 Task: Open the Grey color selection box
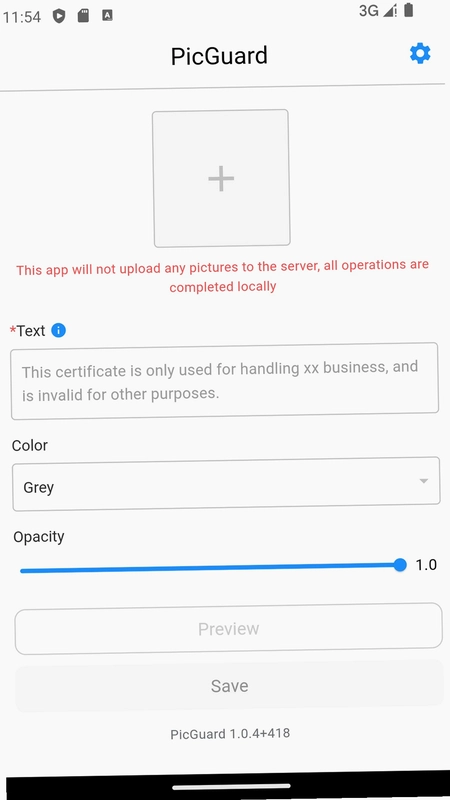click(226, 484)
